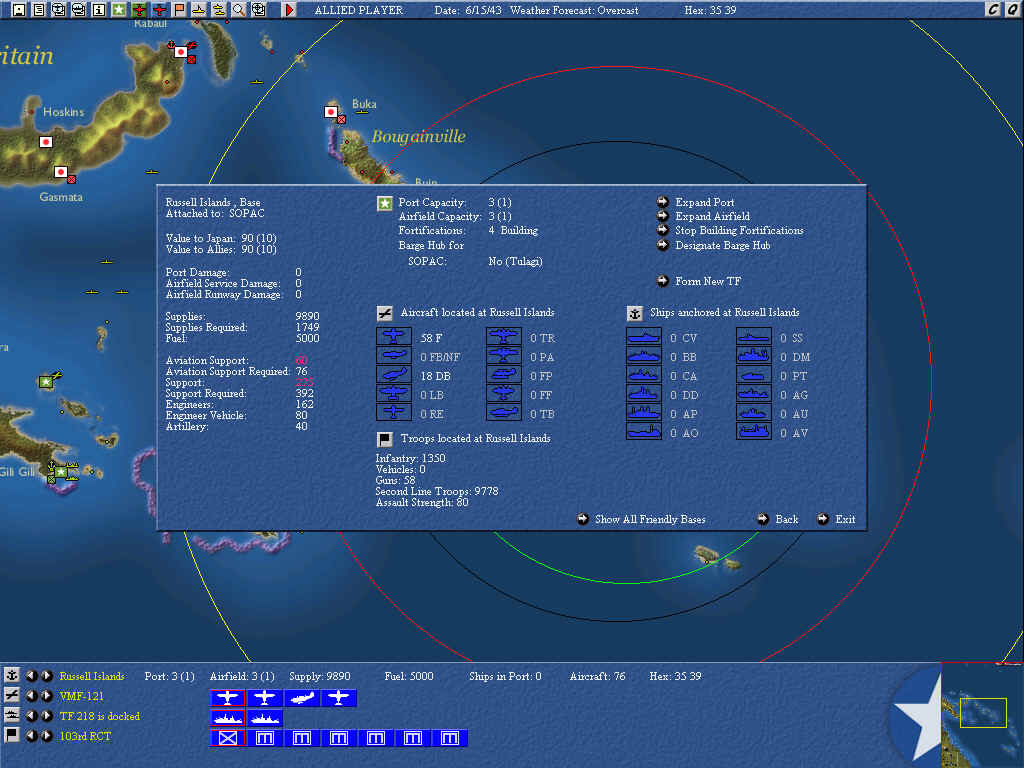Step to previous air unit before VMF-121
This screenshot has height=768, width=1024.
(x=31, y=696)
